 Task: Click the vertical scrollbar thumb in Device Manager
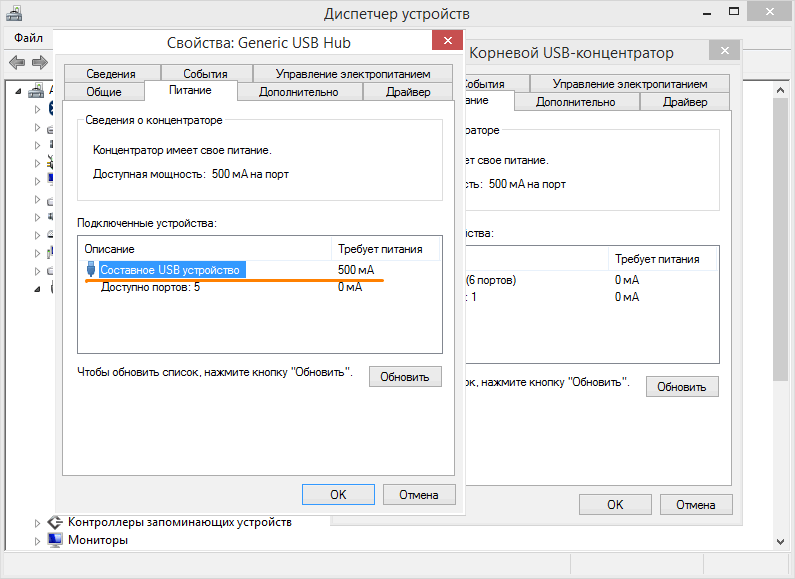(780, 239)
